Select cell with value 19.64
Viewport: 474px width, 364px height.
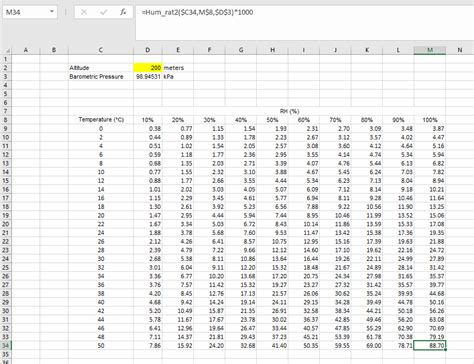(x=209, y=328)
